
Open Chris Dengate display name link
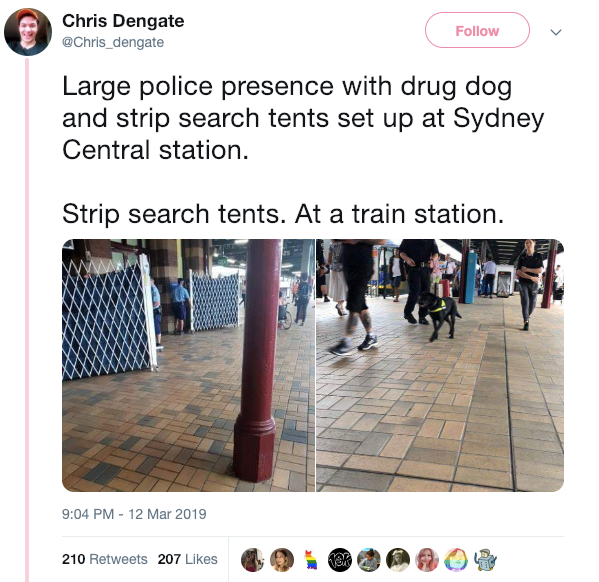tap(123, 21)
